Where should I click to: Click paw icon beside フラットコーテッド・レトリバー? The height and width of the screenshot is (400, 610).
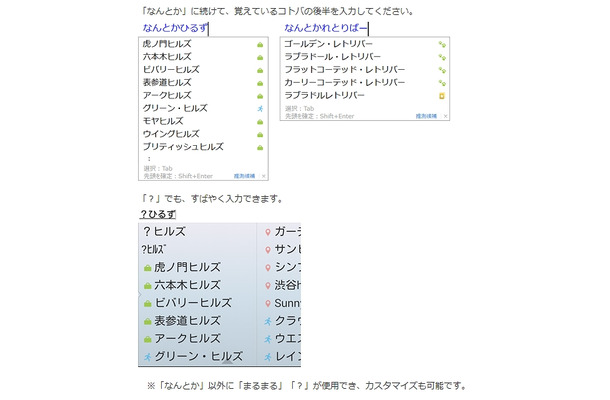442,70
